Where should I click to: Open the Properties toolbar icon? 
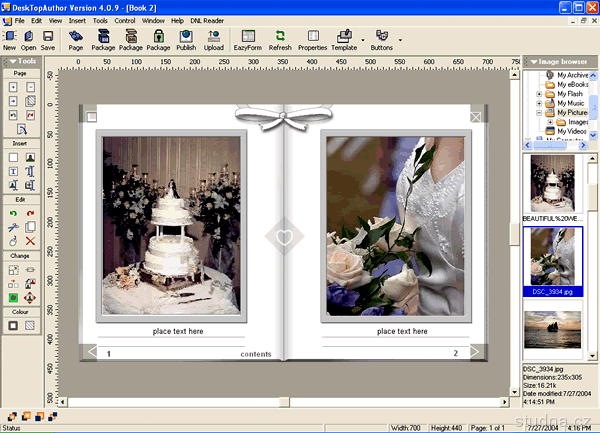(x=312, y=37)
